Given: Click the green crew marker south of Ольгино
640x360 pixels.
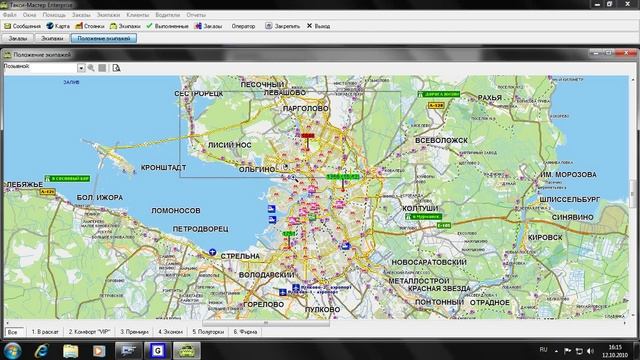Looking at the screenshot, I should coord(343,177).
